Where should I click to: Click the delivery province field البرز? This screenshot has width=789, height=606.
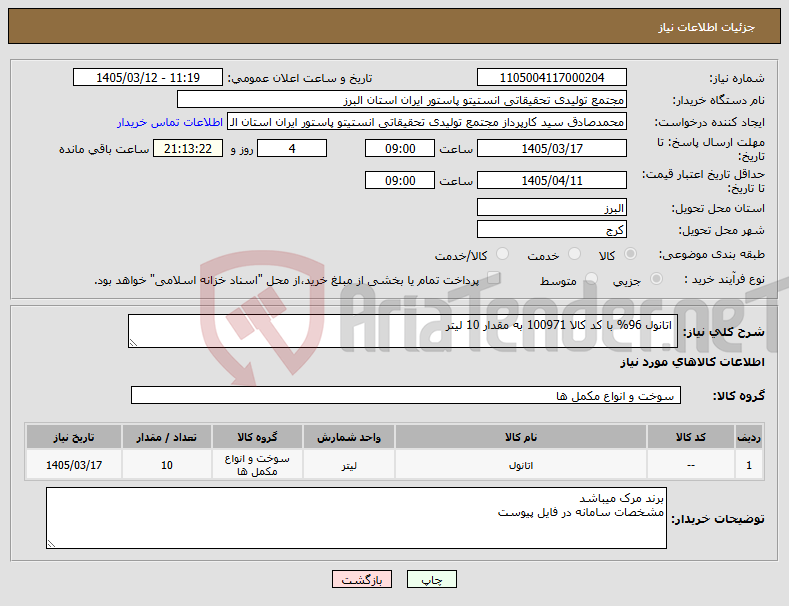coord(551,207)
